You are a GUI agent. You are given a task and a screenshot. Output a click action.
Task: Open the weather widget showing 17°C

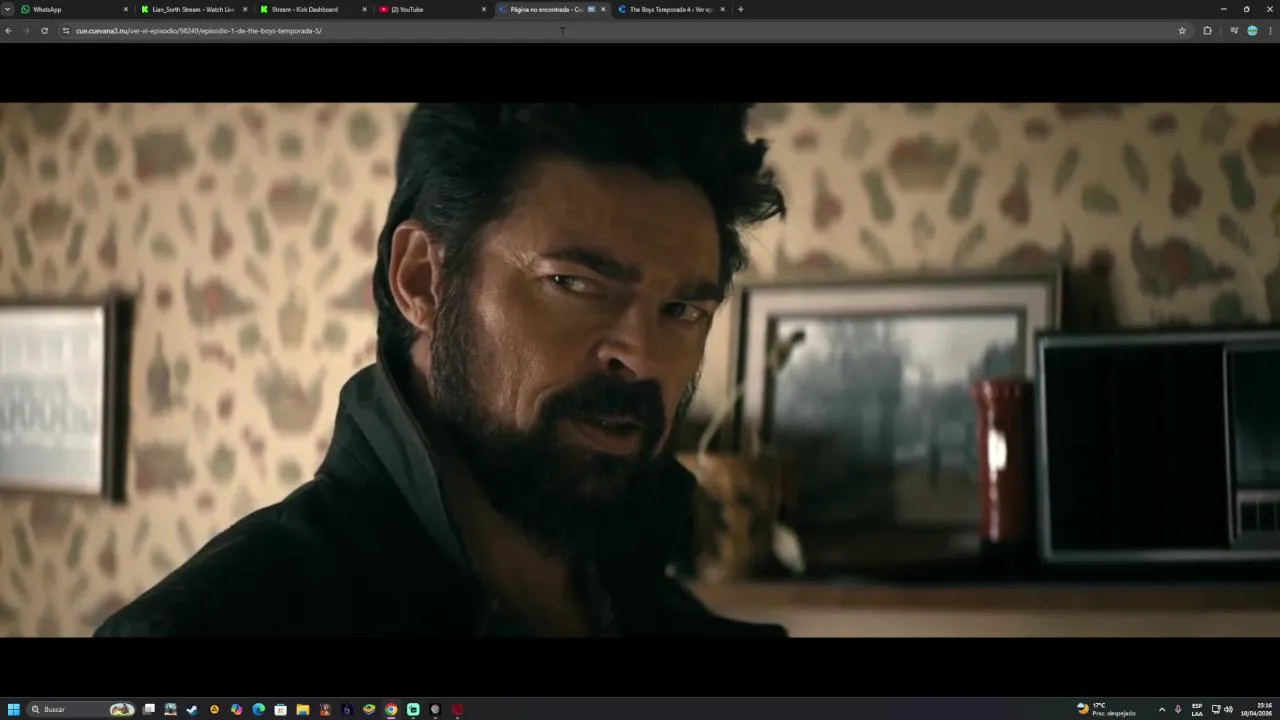[1106, 709]
